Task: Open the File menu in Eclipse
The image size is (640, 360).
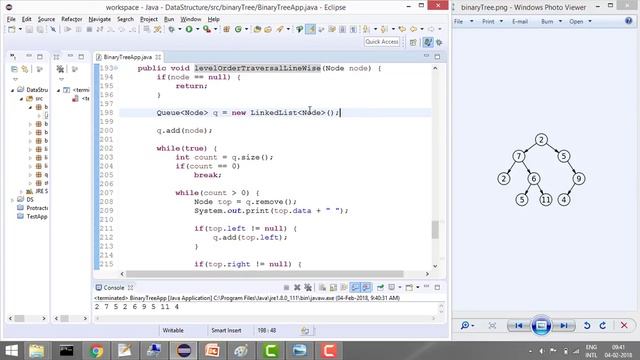Action: (x=11, y=19)
